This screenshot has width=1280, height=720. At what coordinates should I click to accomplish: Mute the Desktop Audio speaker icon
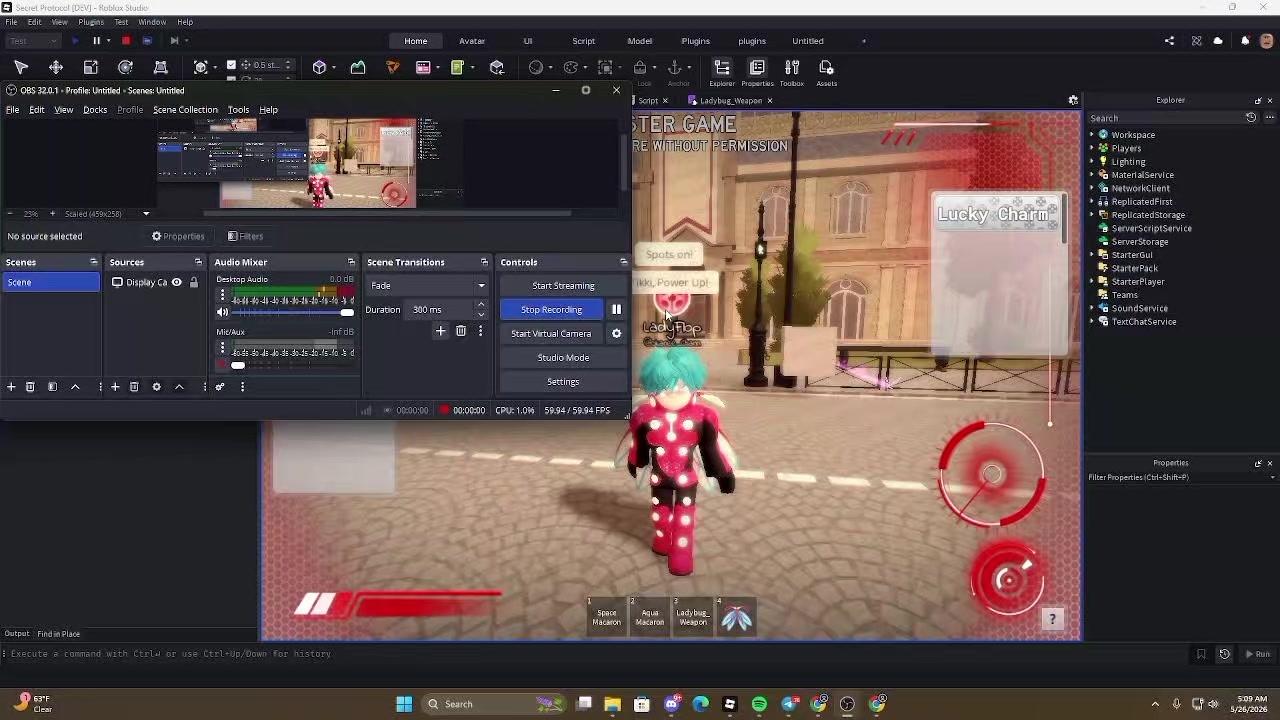coord(222,313)
